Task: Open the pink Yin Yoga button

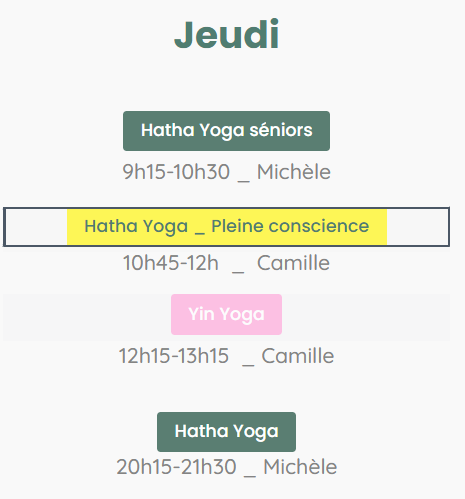Action: point(226,314)
